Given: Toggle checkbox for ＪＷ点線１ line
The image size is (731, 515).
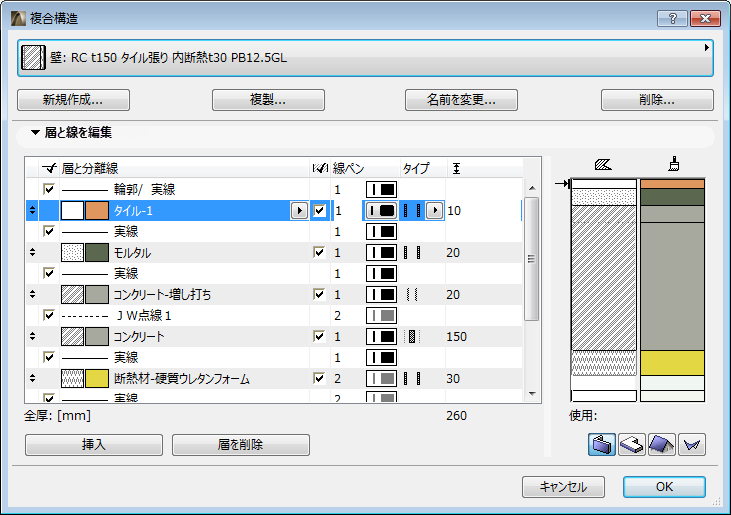Looking at the screenshot, I should click(x=48, y=315).
